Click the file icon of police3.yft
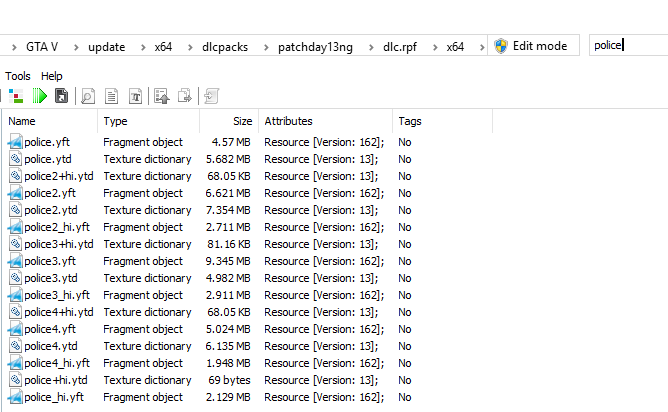This screenshot has width=668, height=412. (x=15, y=261)
